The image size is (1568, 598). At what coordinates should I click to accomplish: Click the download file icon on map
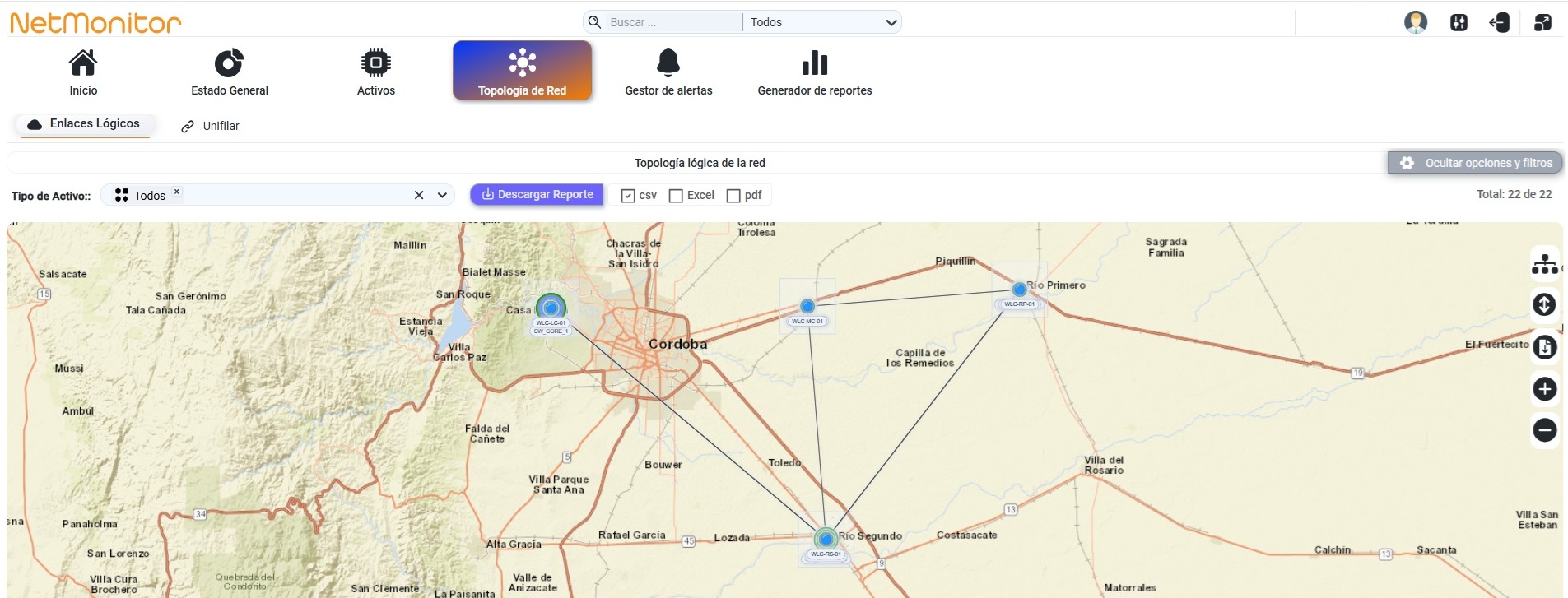coord(1545,347)
